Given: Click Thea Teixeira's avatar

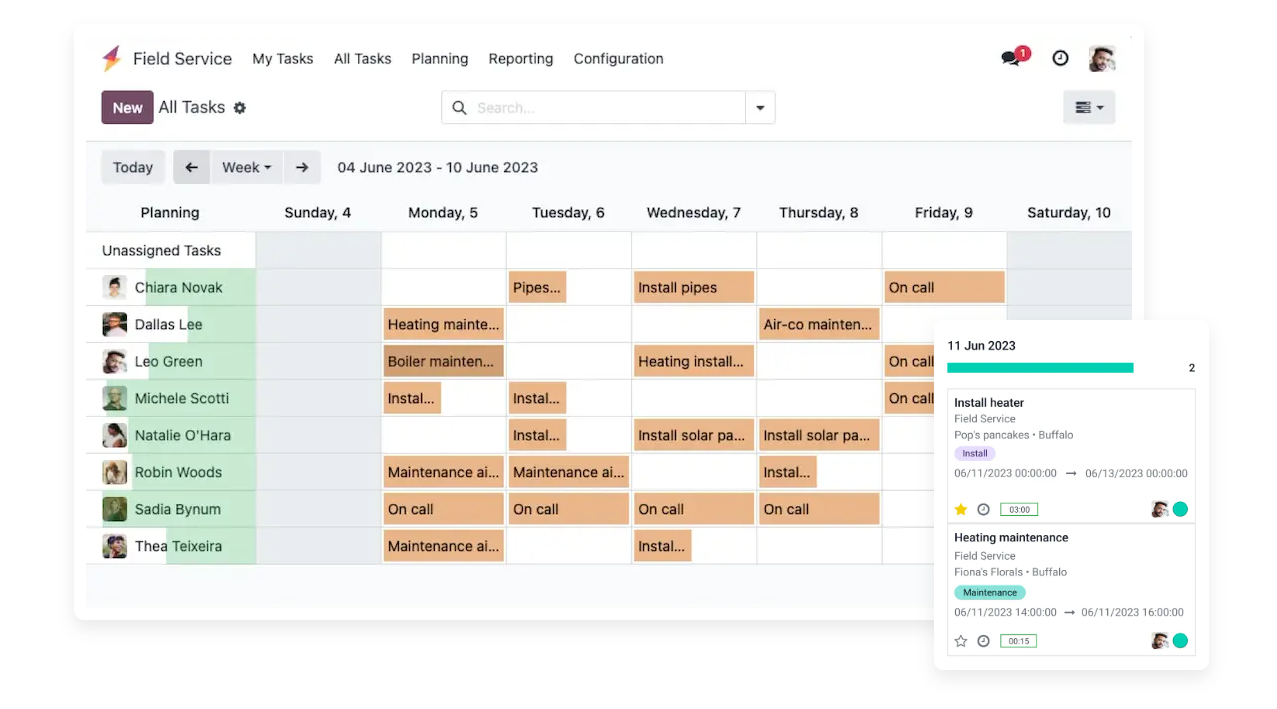Looking at the screenshot, I should tap(115, 546).
